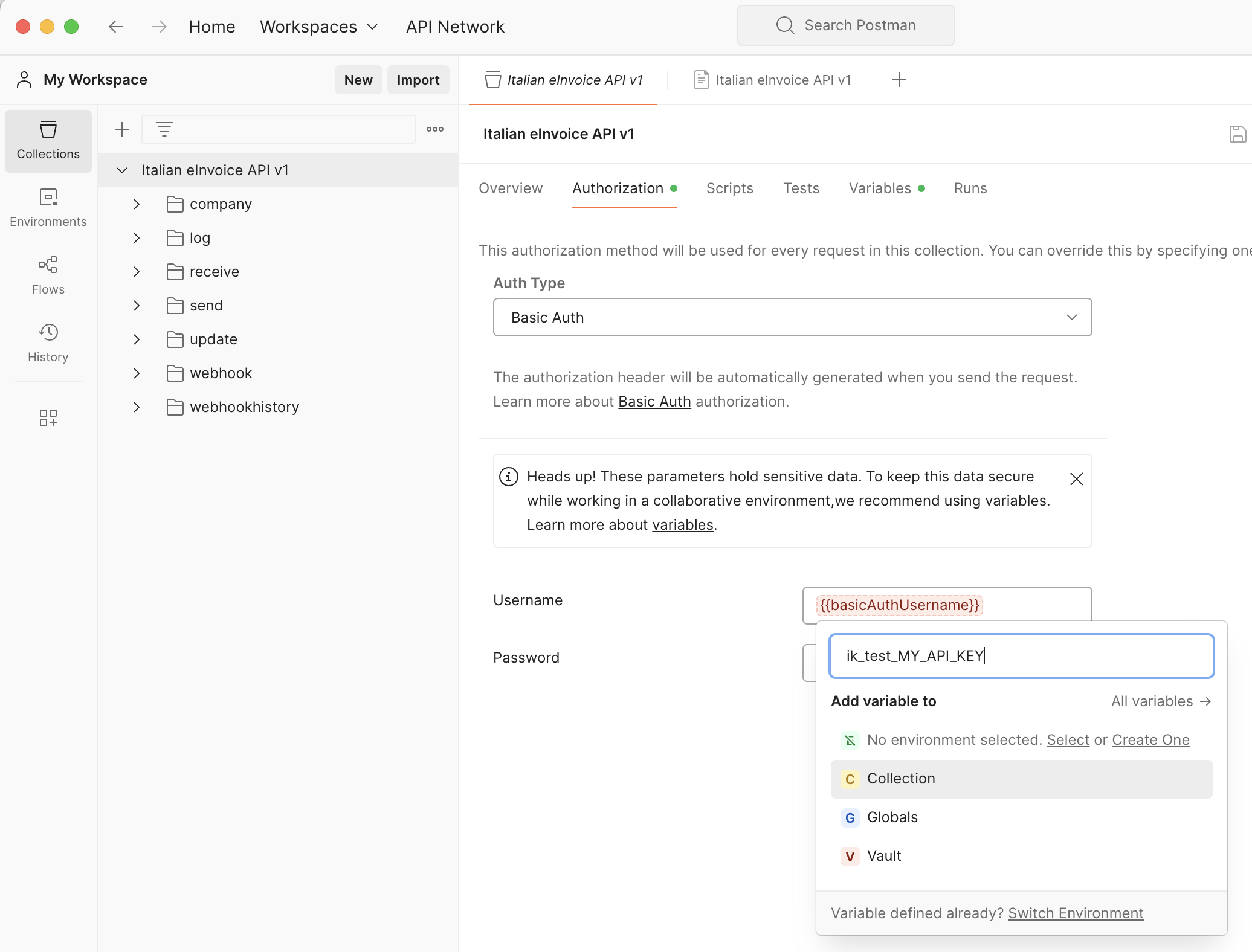Go back with the left arrow
1252x952 pixels.
pos(116,27)
